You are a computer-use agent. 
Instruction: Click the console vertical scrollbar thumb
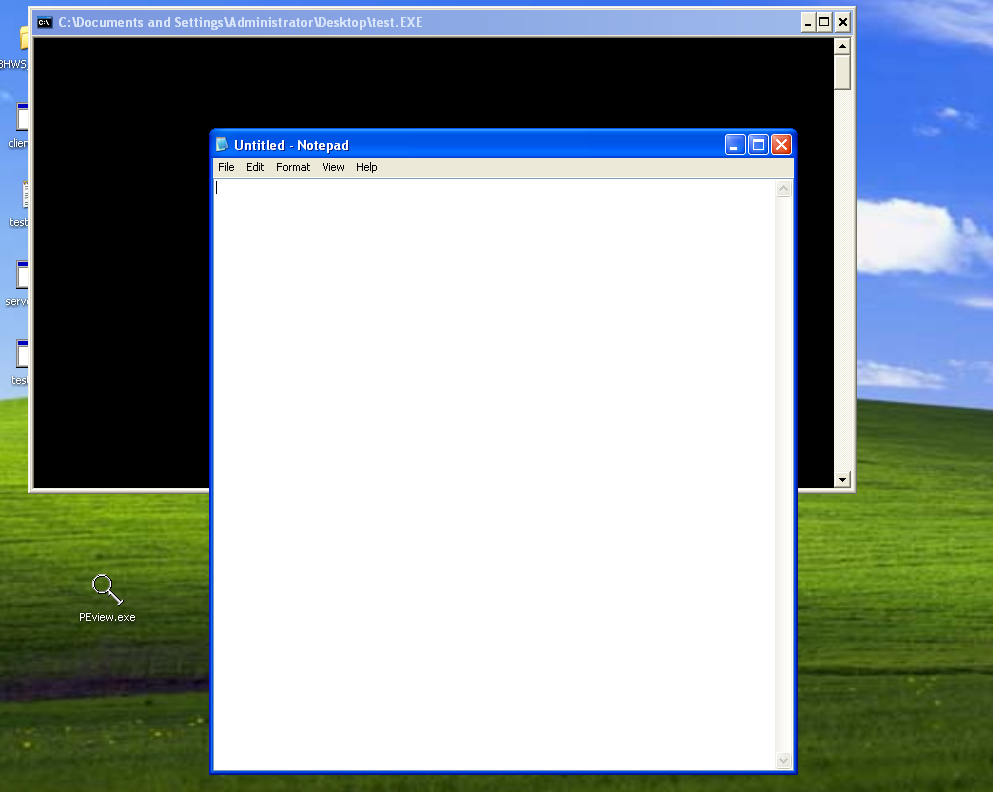[842, 72]
